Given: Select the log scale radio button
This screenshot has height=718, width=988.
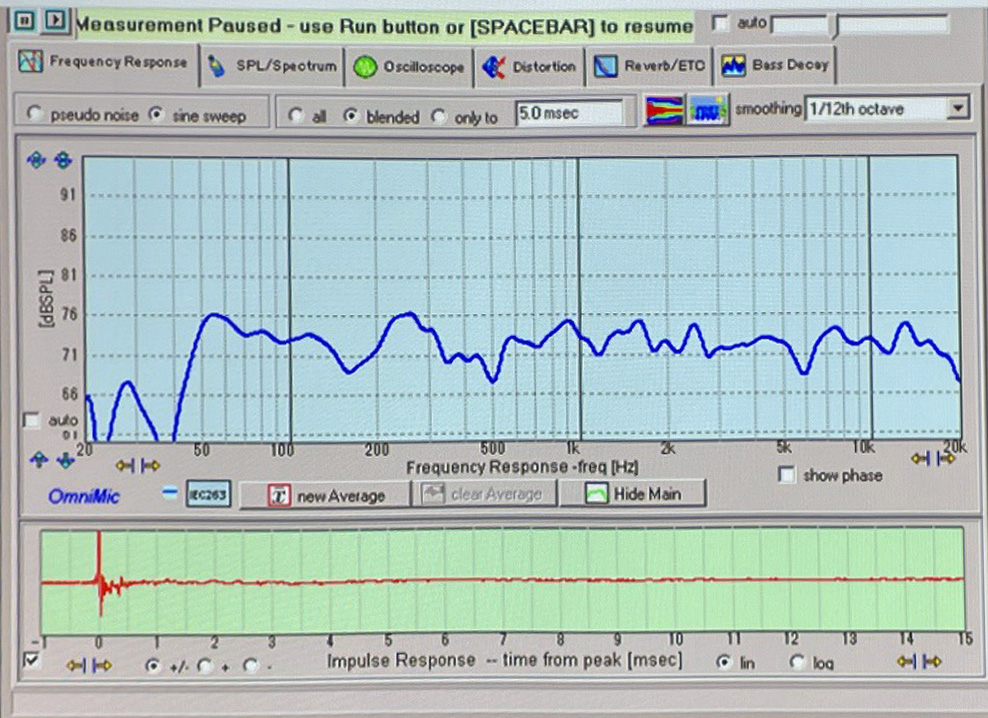Looking at the screenshot, I should point(797,662).
